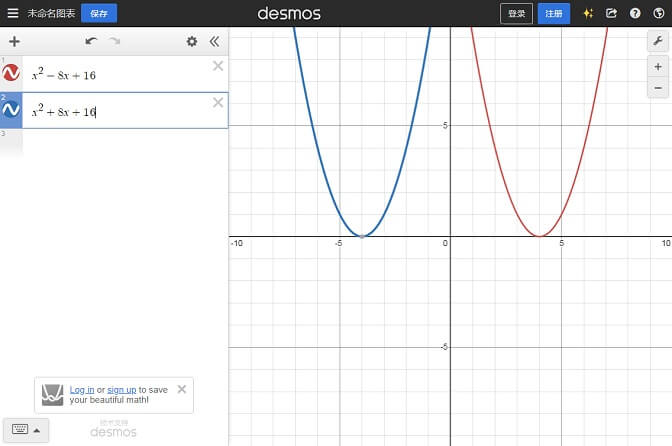Click the gray vertex point on blue parabola
The height and width of the screenshot is (446, 672).
pyautogui.click(x=362, y=236)
